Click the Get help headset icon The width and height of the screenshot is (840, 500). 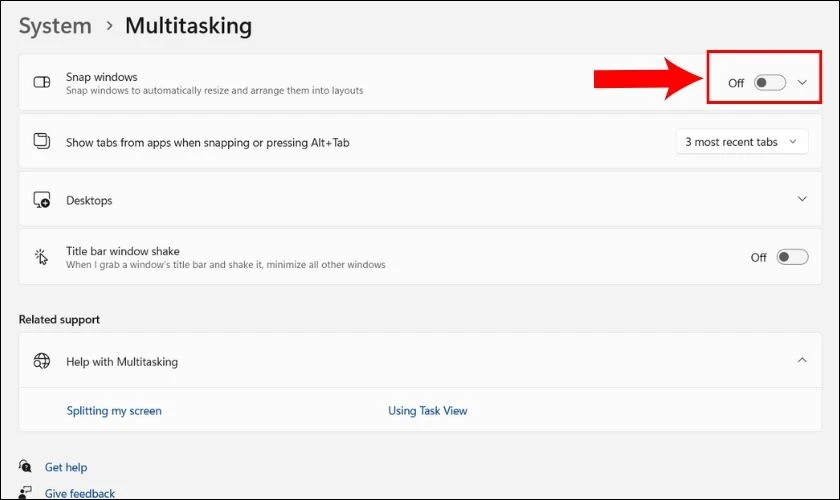click(x=25, y=466)
